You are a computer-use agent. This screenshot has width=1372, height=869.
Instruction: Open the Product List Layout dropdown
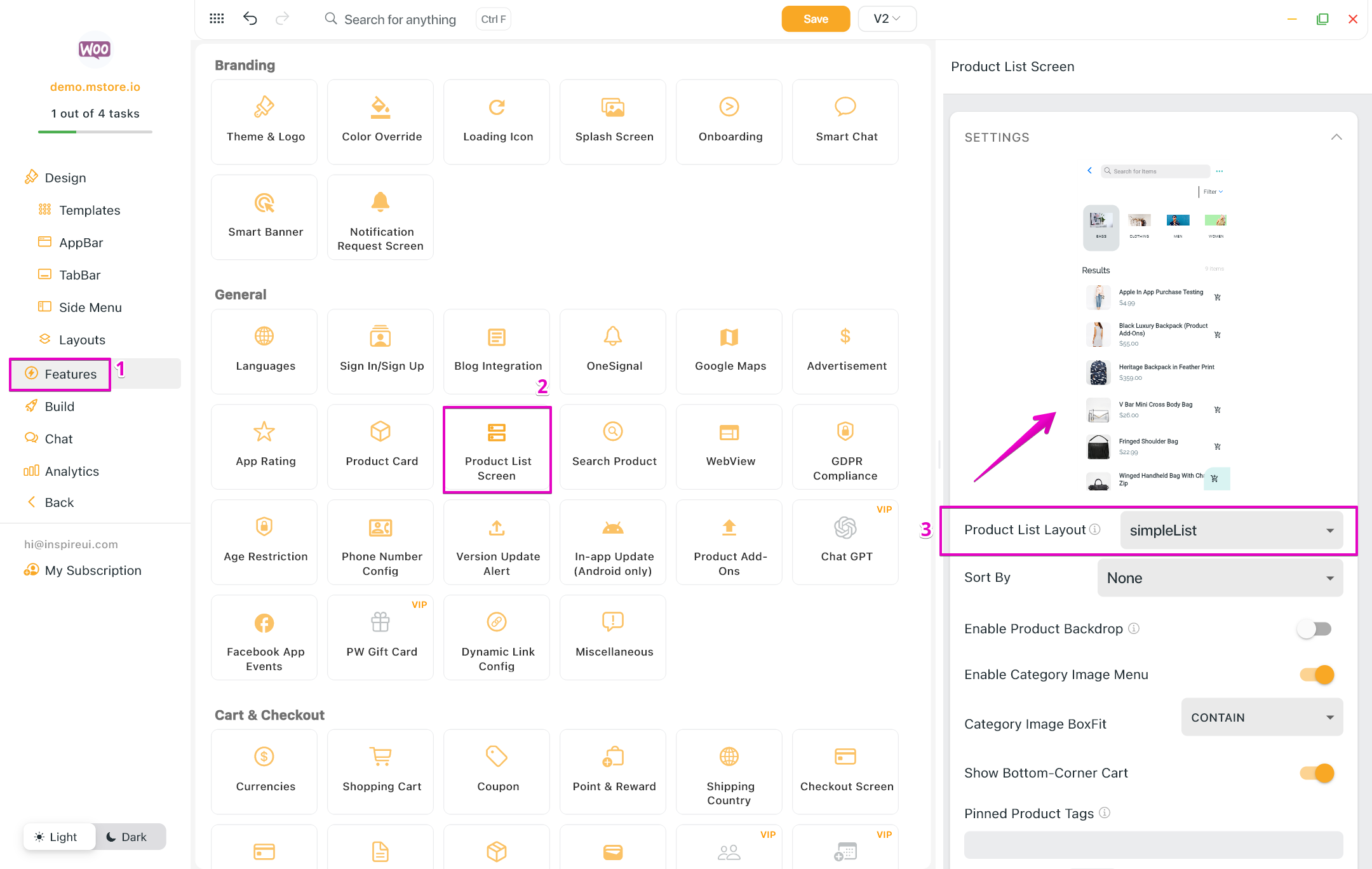(1231, 530)
